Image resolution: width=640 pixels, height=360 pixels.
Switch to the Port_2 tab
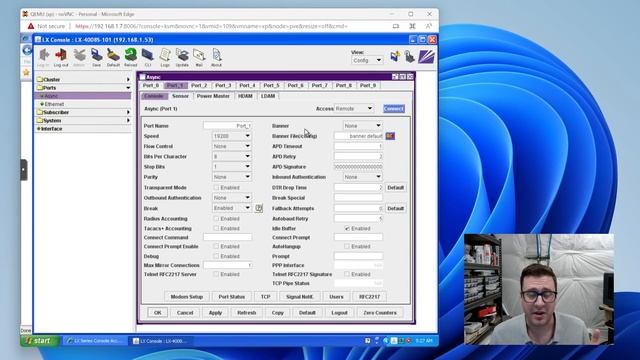(x=199, y=85)
